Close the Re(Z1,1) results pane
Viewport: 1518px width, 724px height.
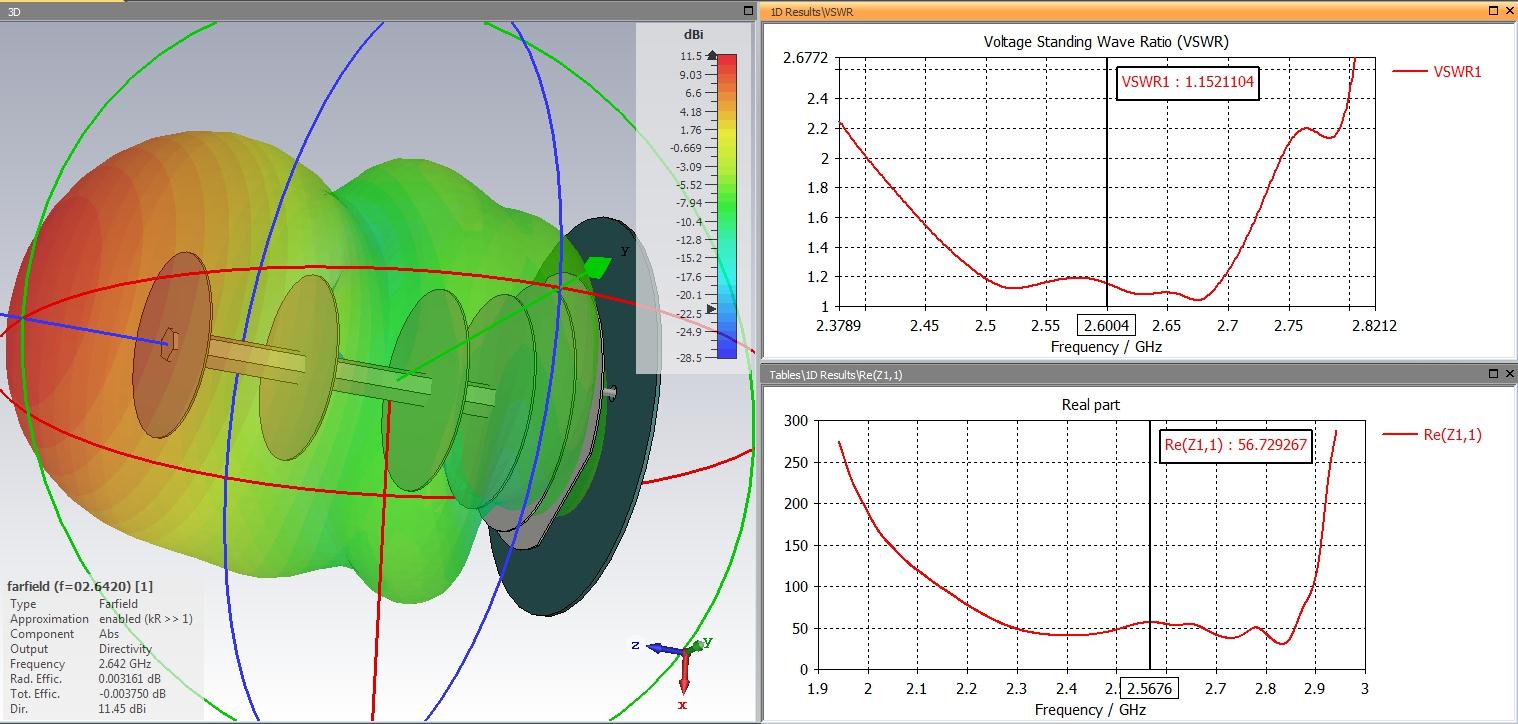[x=1509, y=373]
